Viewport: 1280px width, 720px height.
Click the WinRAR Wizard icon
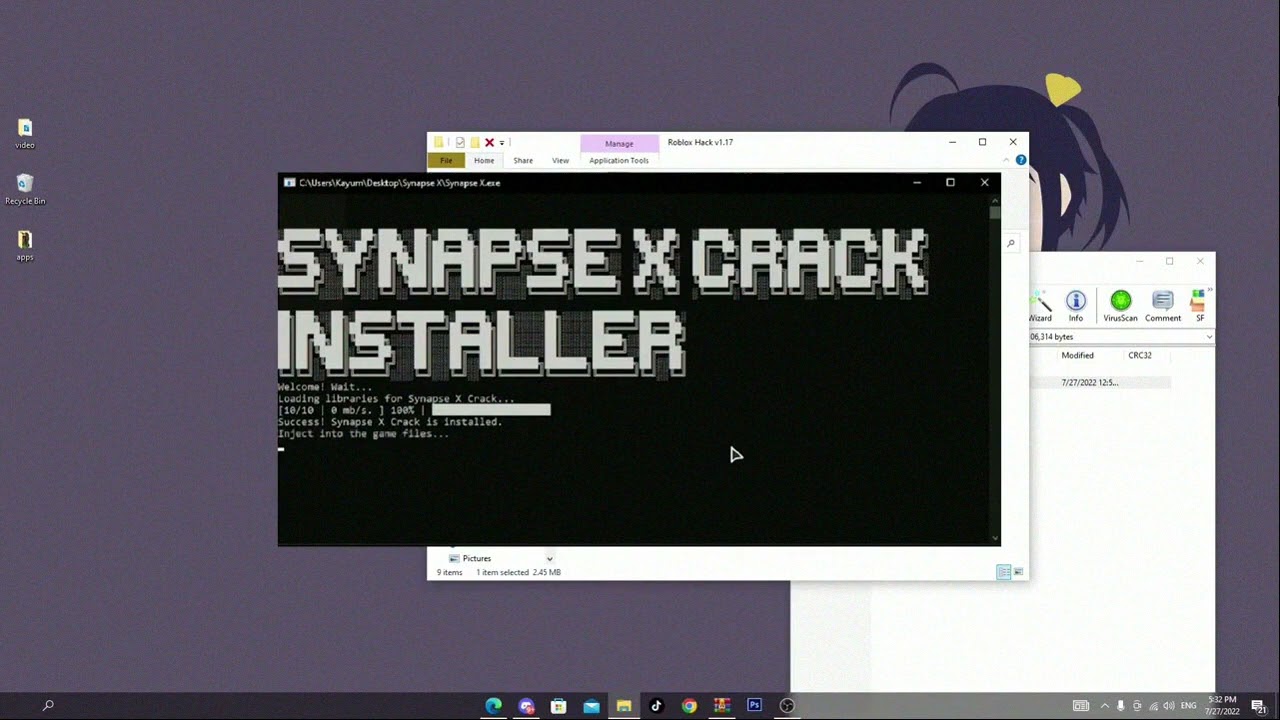pyautogui.click(x=1041, y=305)
